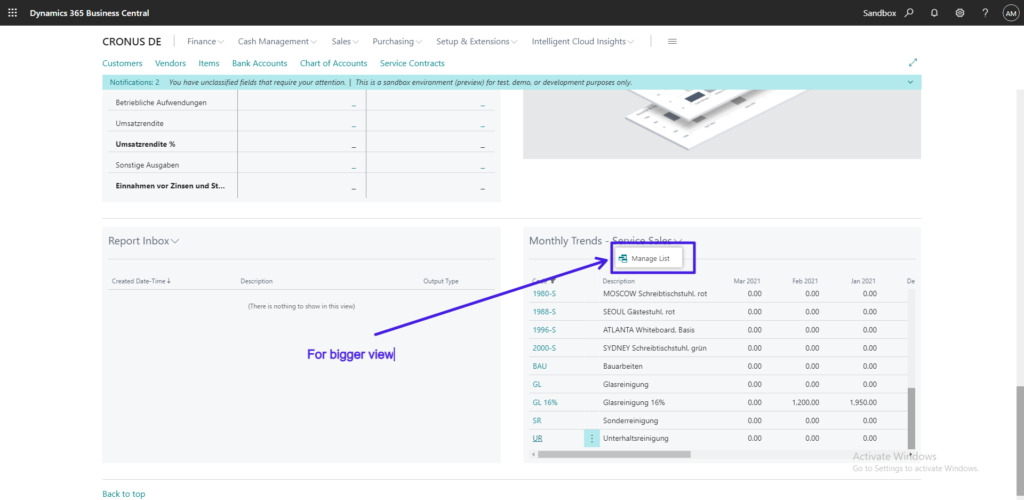Image resolution: width=1024 pixels, height=500 pixels.
Task: Open the settings gear
Action: 960,13
